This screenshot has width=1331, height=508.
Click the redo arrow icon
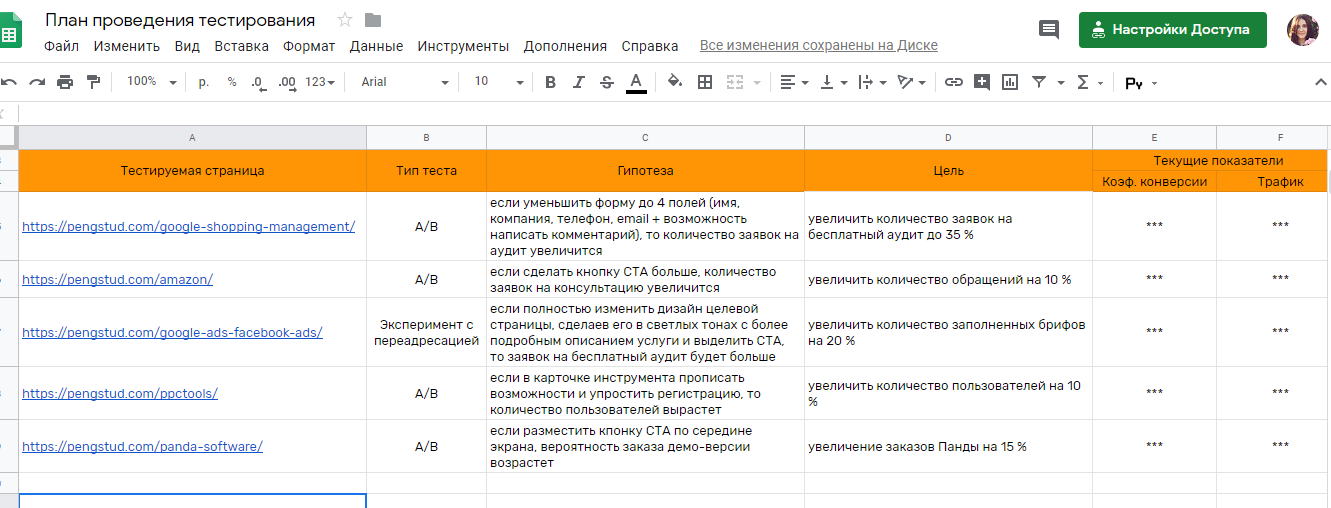pyautogui.click(x=37, y=82)
